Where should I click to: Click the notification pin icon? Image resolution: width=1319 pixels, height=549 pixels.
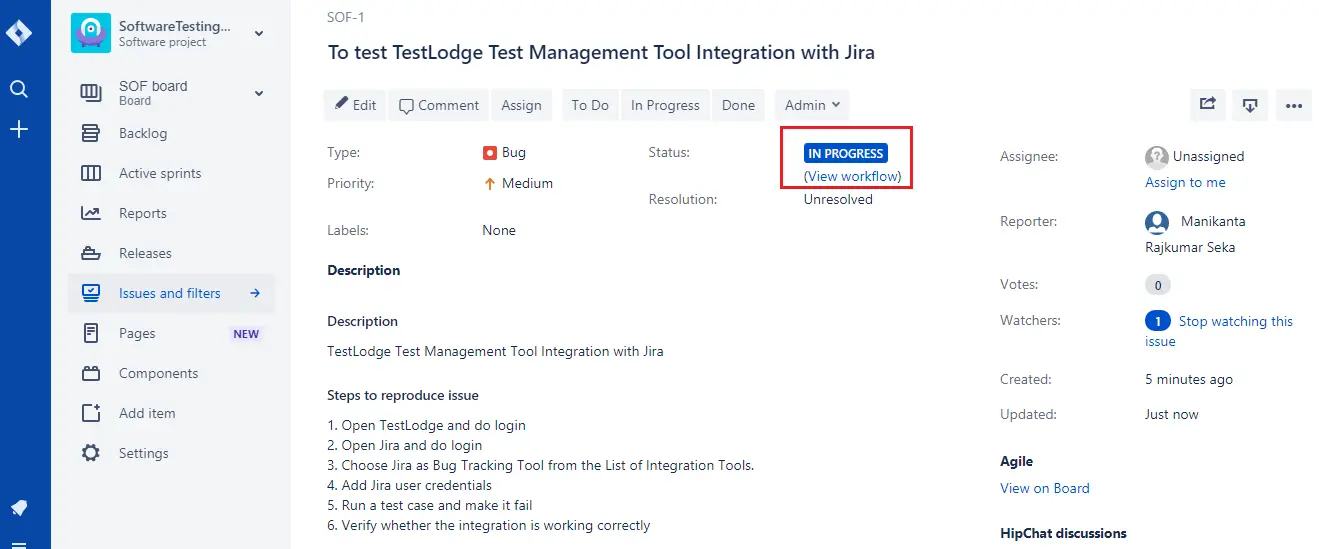(18, 508)
